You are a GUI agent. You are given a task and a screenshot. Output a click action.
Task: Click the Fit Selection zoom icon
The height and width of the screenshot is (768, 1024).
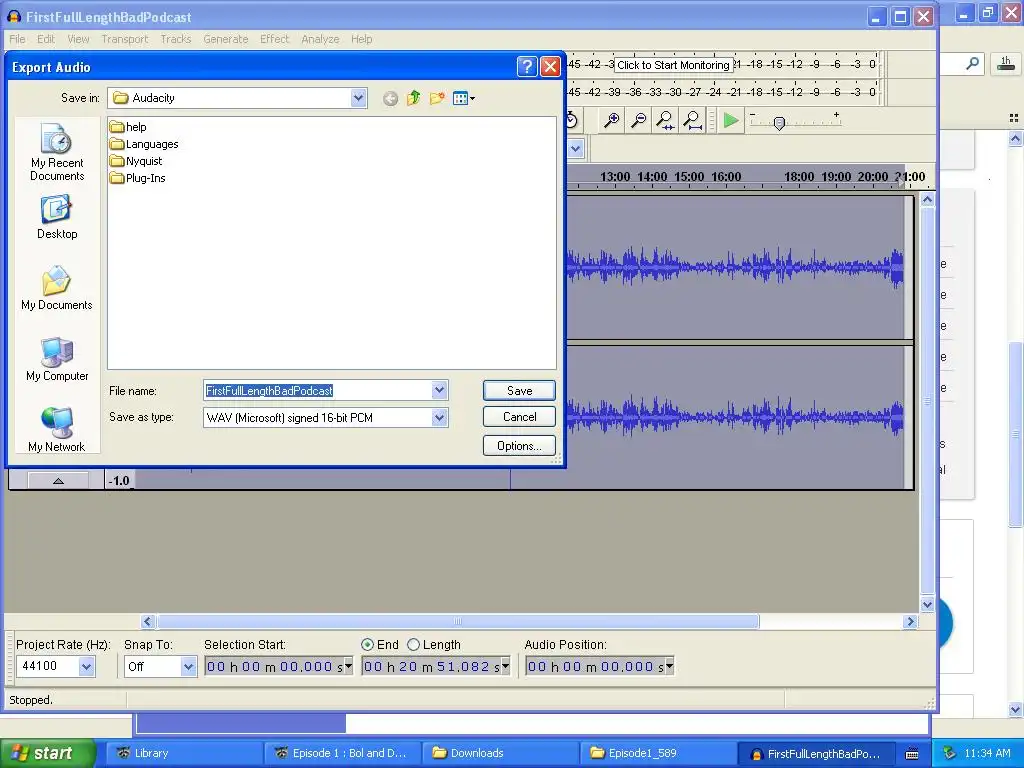pos(665,120)
